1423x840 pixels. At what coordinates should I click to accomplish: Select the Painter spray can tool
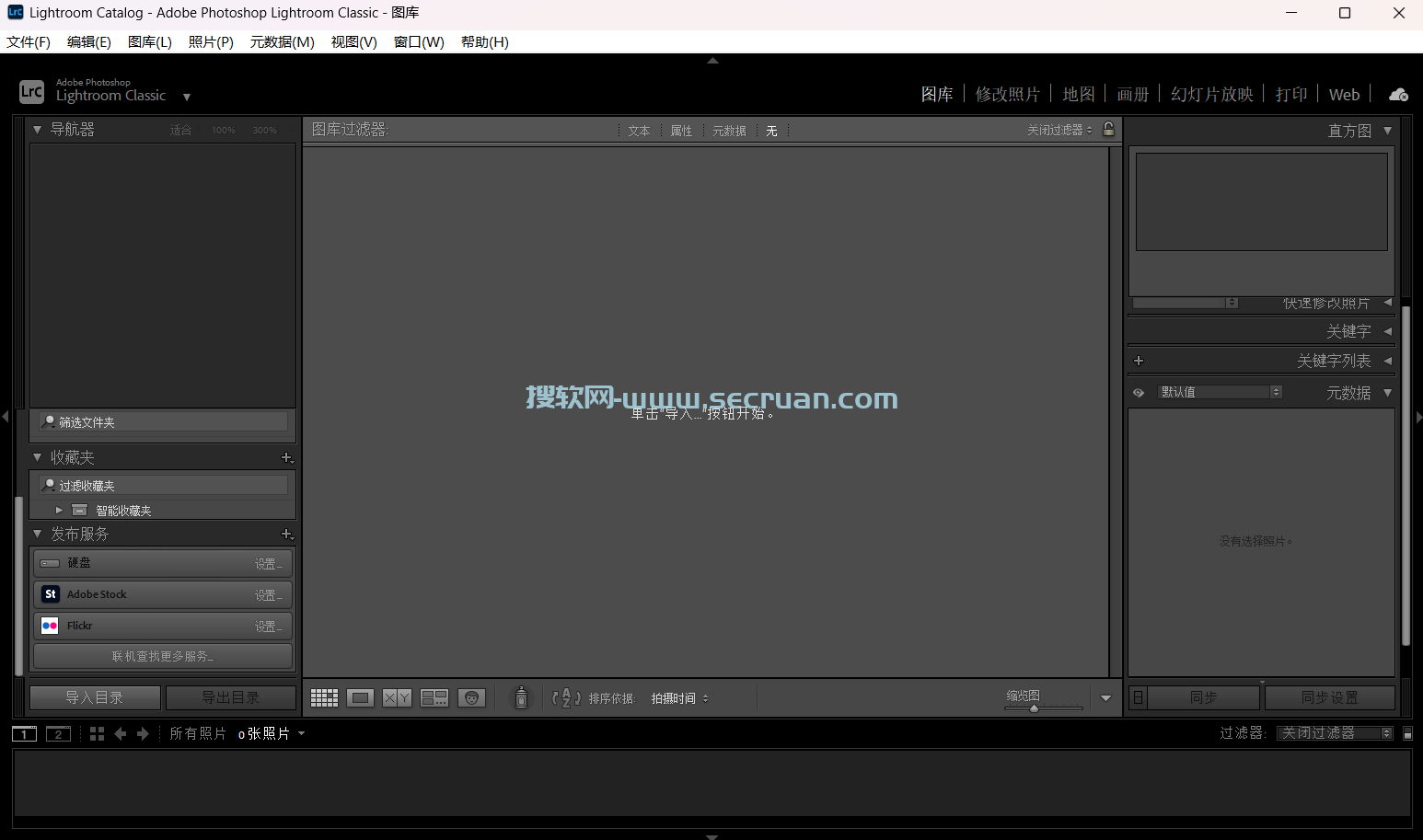(x=521, y=697)
